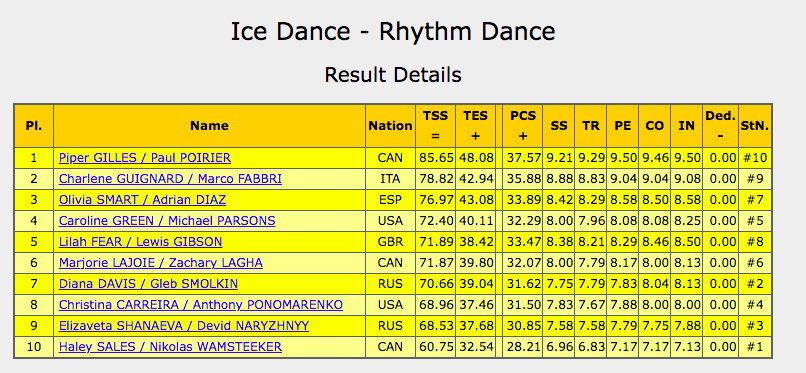Screen dimensions: 806x373
Task: Open Diana DAVIS / Gleb SMOLKIN link
Action: pos(149,284)
